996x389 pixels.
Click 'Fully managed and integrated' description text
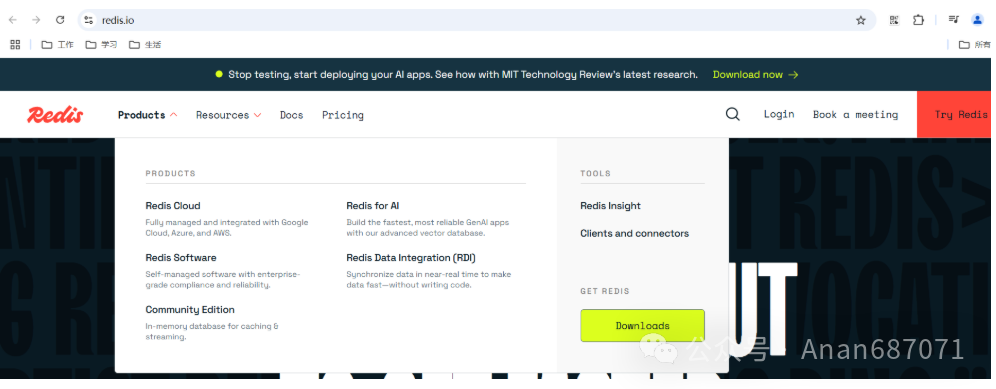[x=227, y=228]
